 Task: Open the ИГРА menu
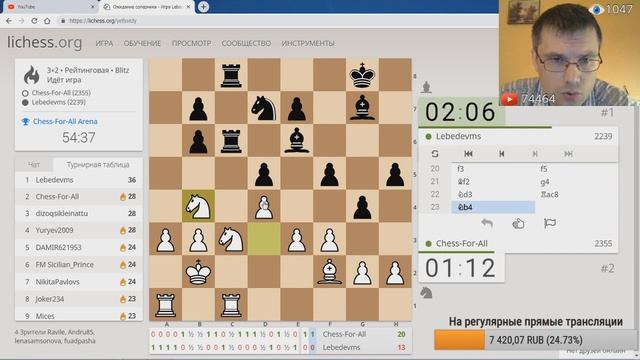[x=104, y=43]
